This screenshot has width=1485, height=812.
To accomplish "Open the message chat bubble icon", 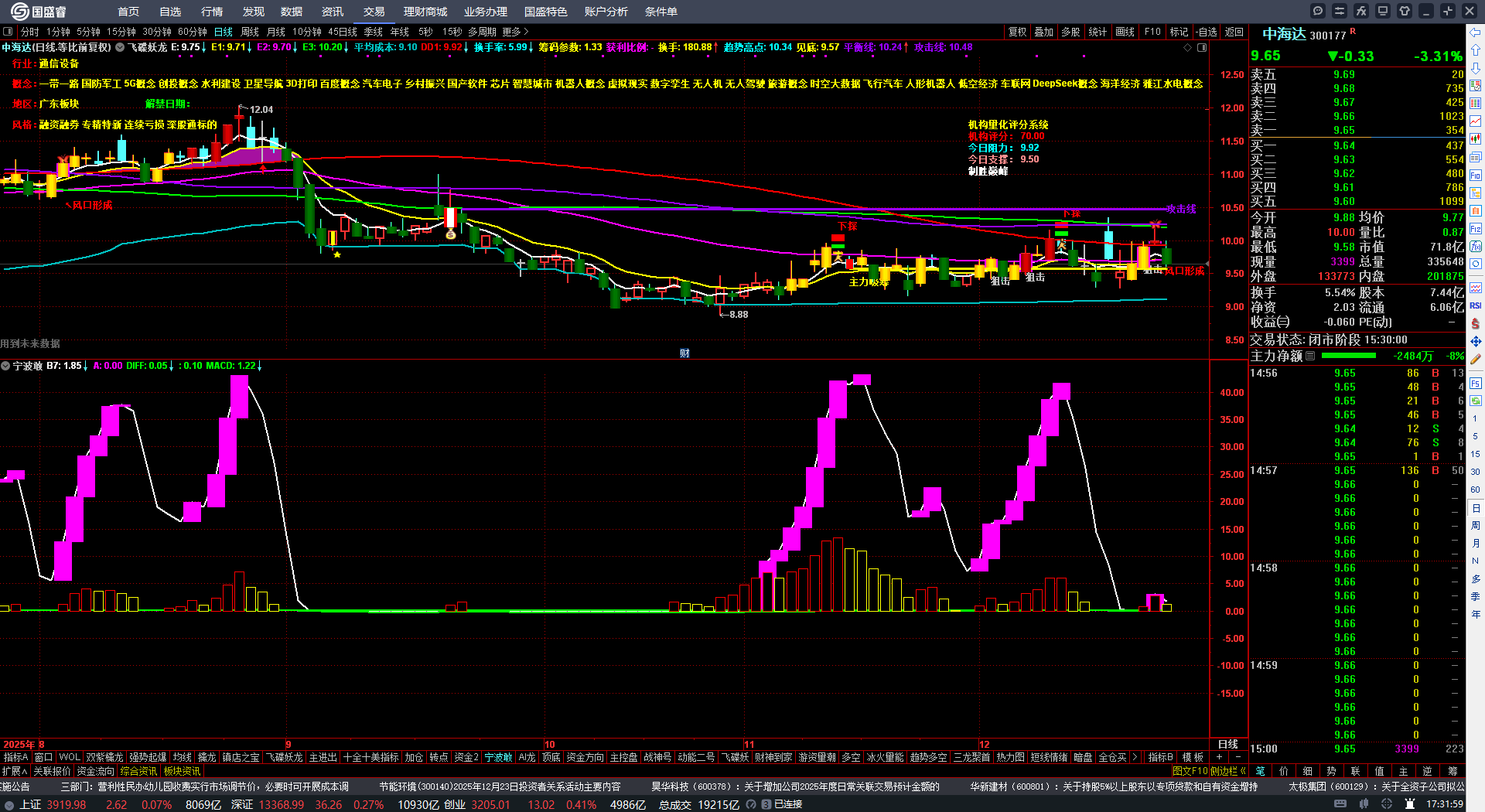I will 1318,11.
